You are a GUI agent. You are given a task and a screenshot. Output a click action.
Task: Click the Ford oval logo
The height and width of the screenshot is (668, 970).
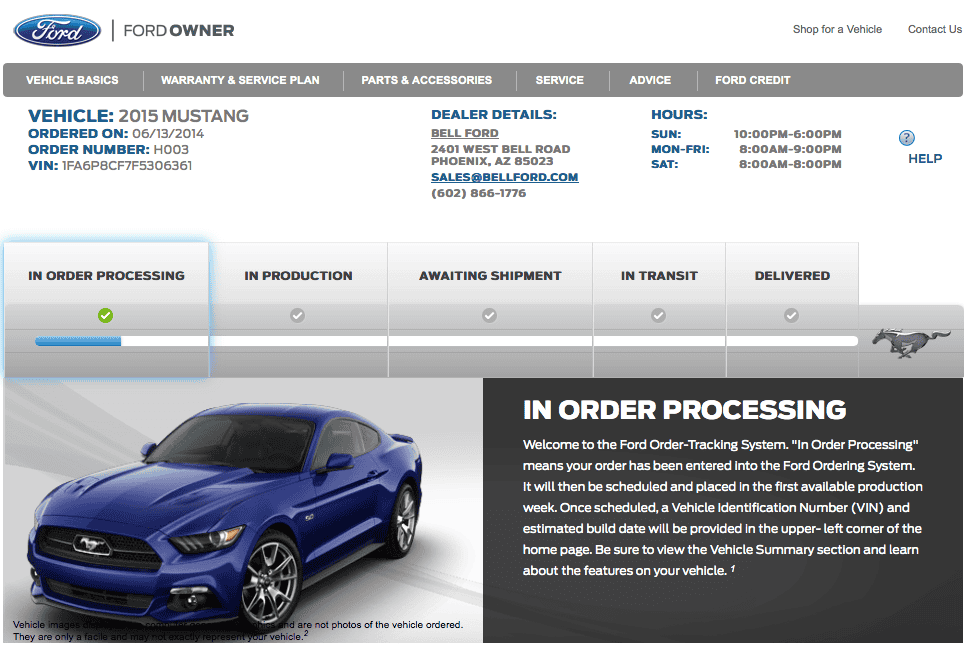click(x=57, y=30)
